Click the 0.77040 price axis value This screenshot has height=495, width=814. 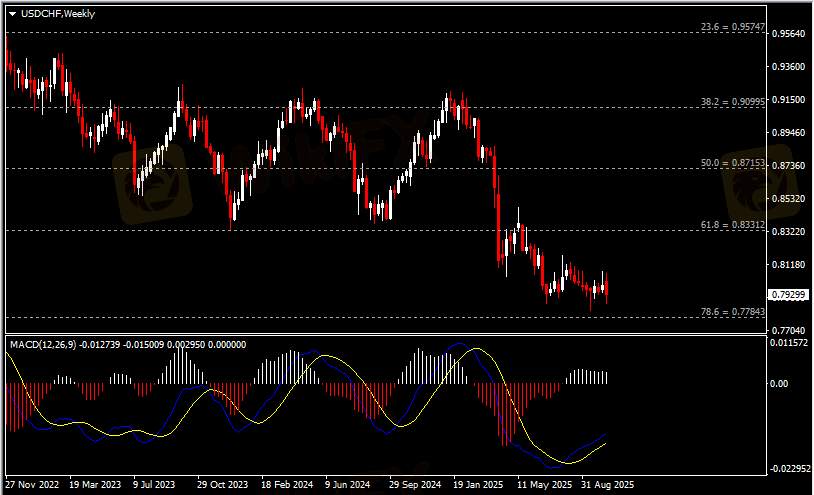(789, 331)
